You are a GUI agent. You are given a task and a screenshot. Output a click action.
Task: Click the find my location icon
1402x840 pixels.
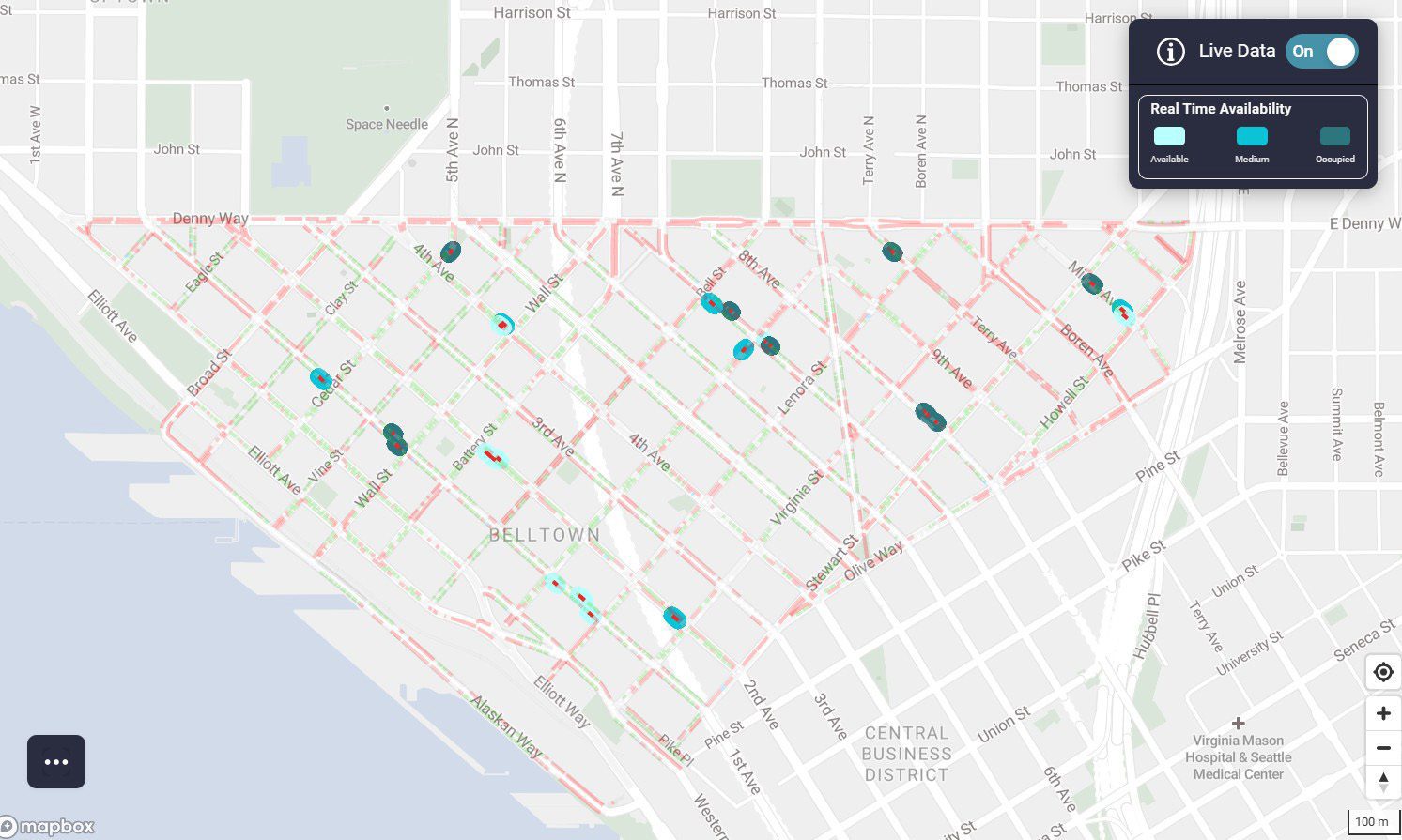(x=1382, y=673)
